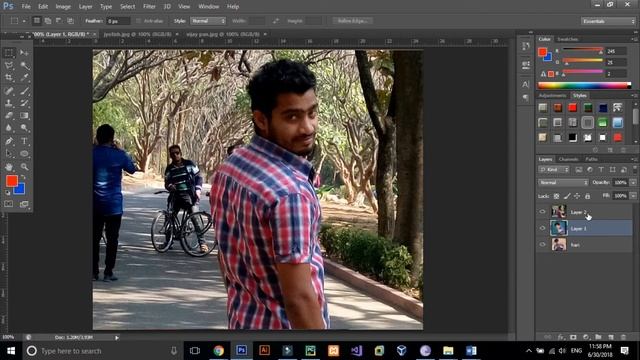The width and height of the screenshot is (640, 360).
Task: Toggle lock all padlock
Action: [x=587, y=196]
